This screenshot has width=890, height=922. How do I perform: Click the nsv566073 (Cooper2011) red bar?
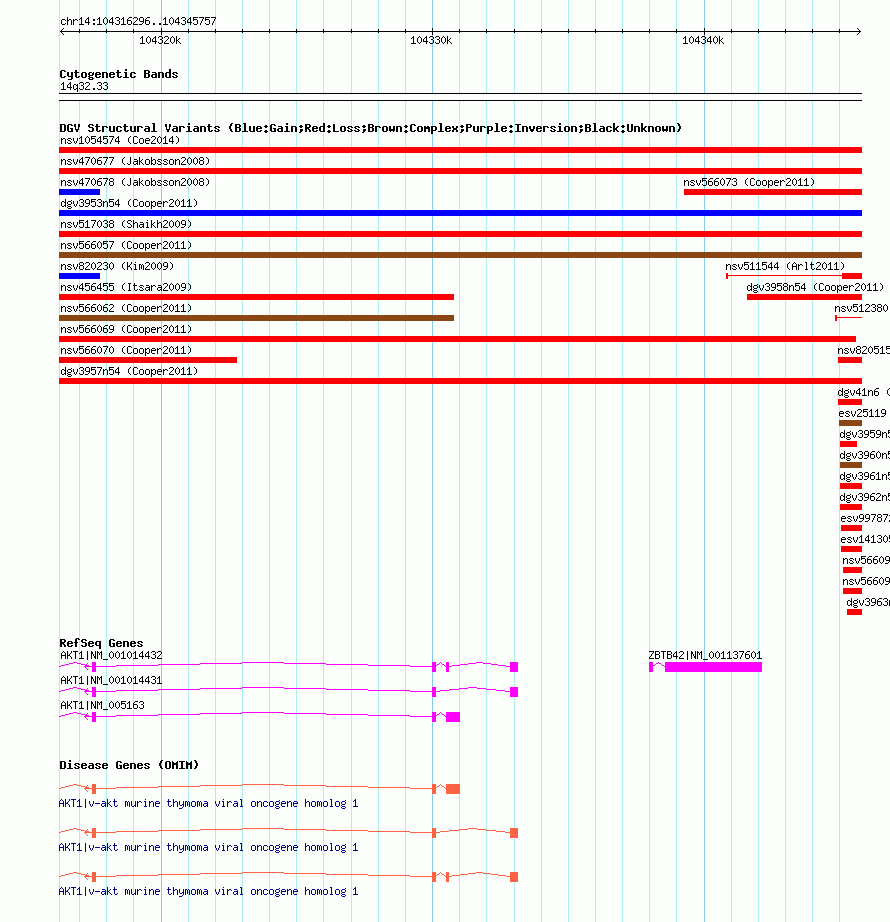click(773, 192)
